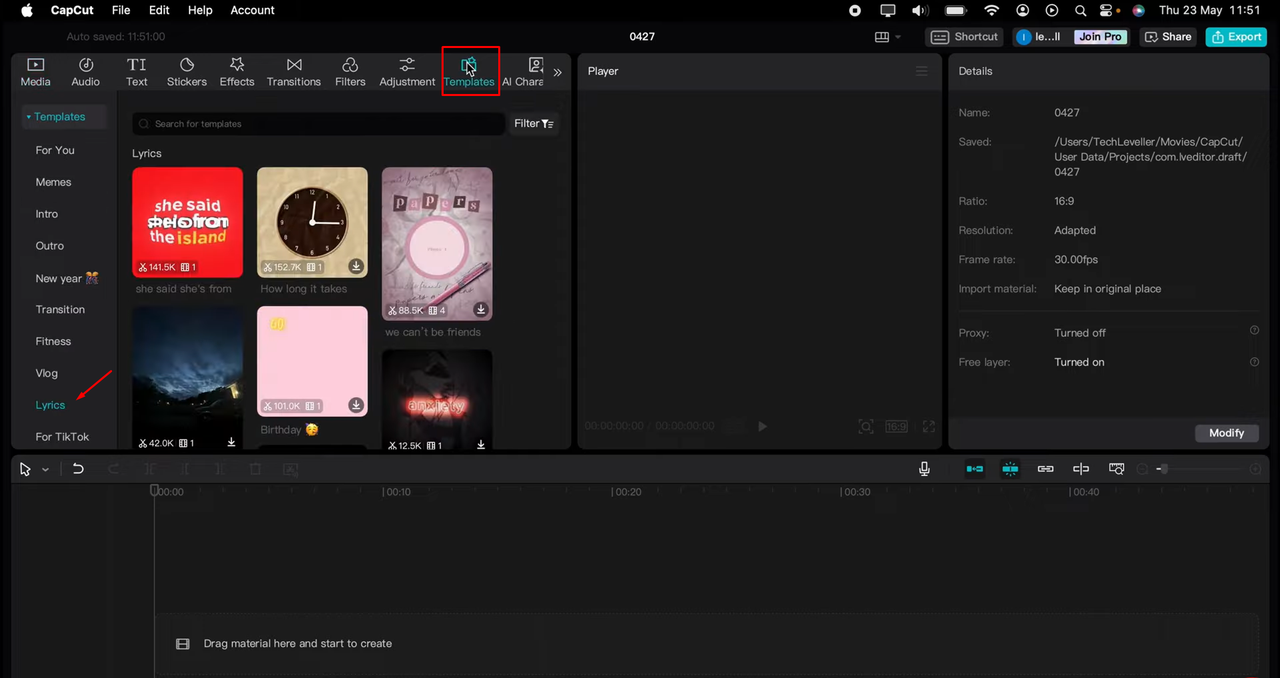Click the Export button
1280x678 pixels.
point(1236,37)
